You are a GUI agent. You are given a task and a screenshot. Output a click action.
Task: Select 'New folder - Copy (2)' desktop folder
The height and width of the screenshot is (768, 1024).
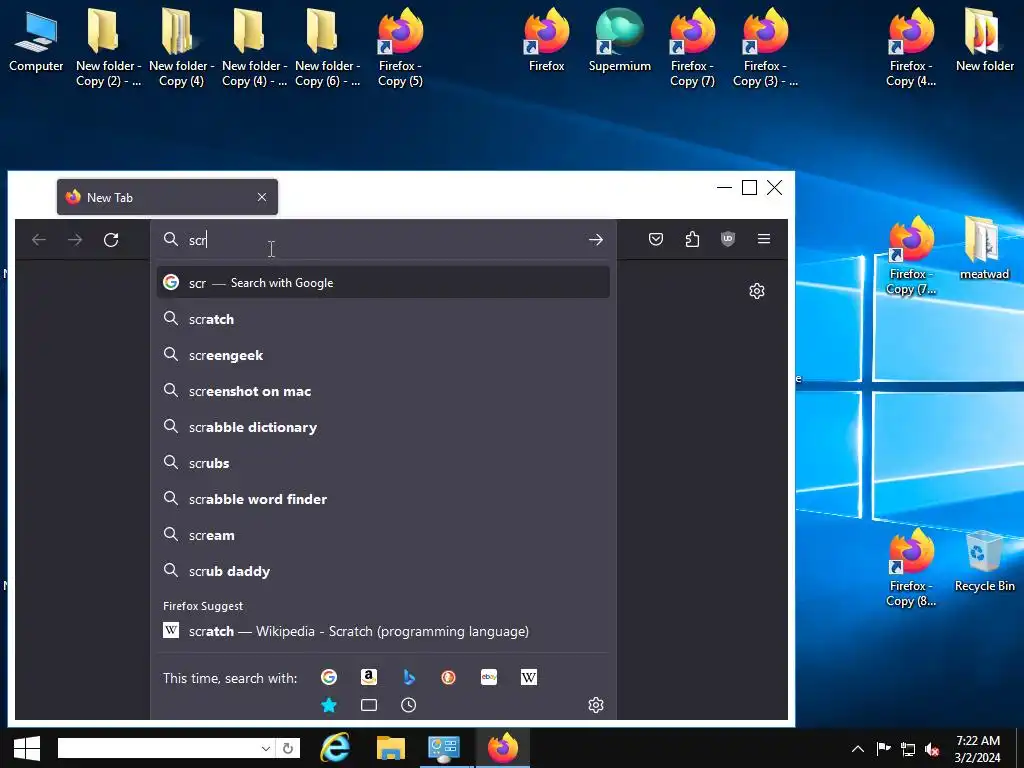(x=108, y=48)
